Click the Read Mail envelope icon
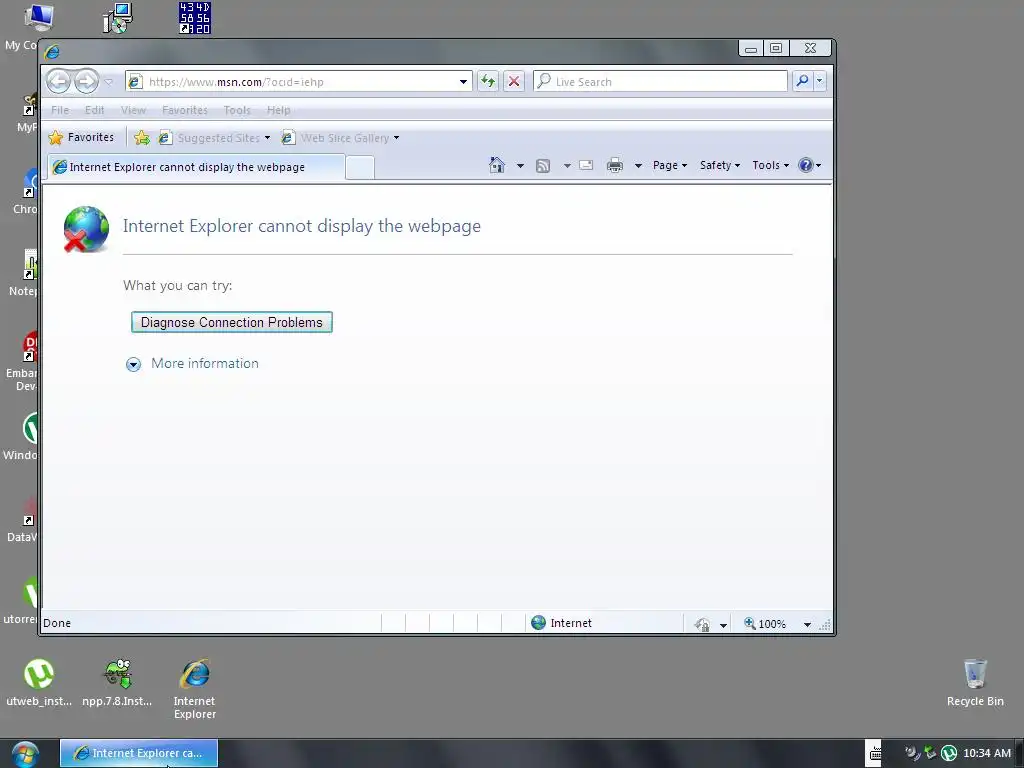1024x768 pixels. click(586, 165)
